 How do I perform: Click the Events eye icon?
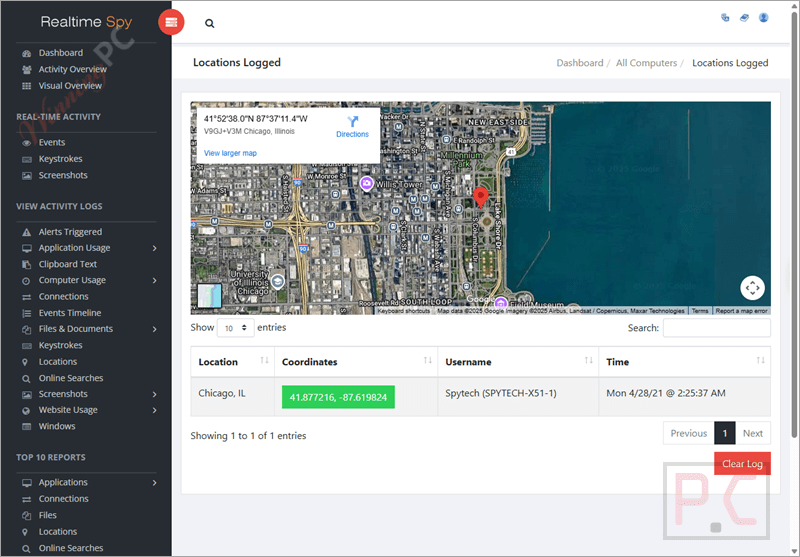pos(27,143)
